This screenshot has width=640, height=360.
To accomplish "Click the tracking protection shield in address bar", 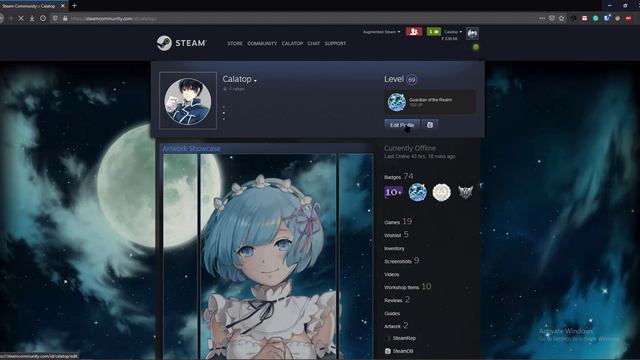I will [x=56, y=18].
